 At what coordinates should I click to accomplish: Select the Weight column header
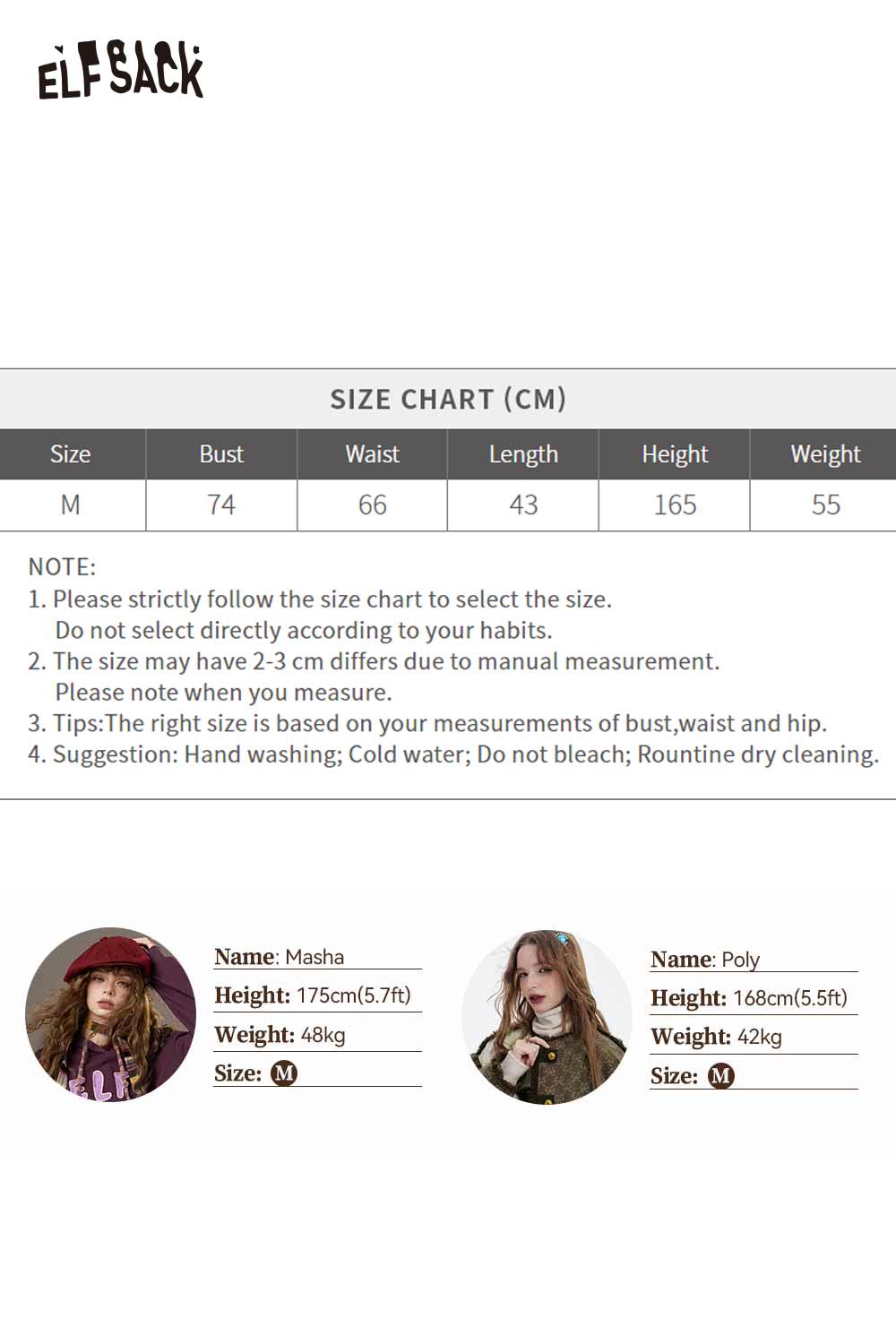(x=825, y=454)
